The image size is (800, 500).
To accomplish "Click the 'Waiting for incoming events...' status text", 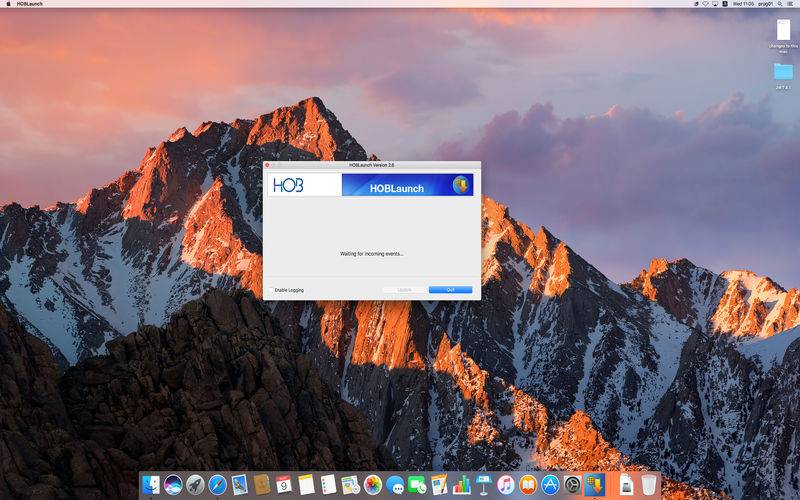I will 371,254.
